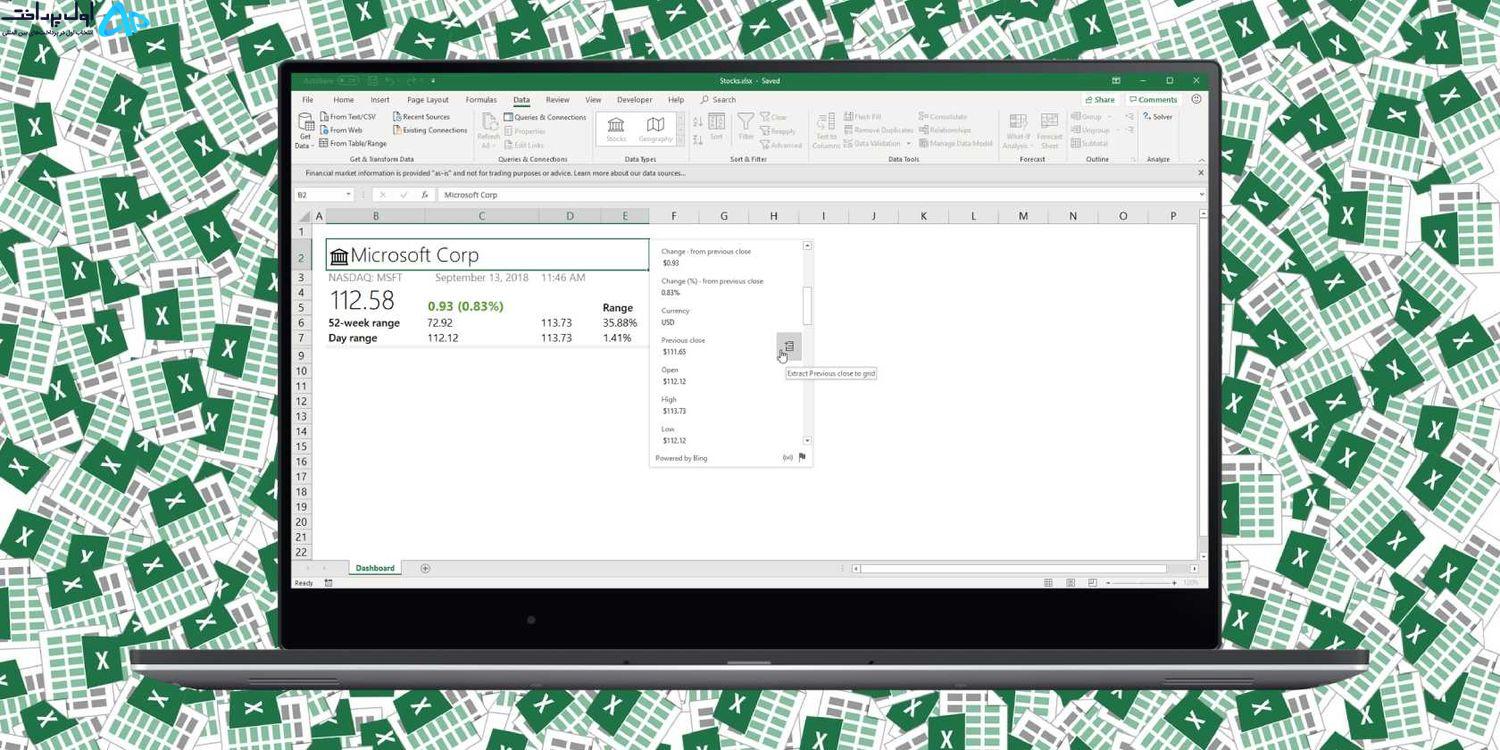
Task: Click the Share button
Action: pyautogui.click(x=1100, y=100)
